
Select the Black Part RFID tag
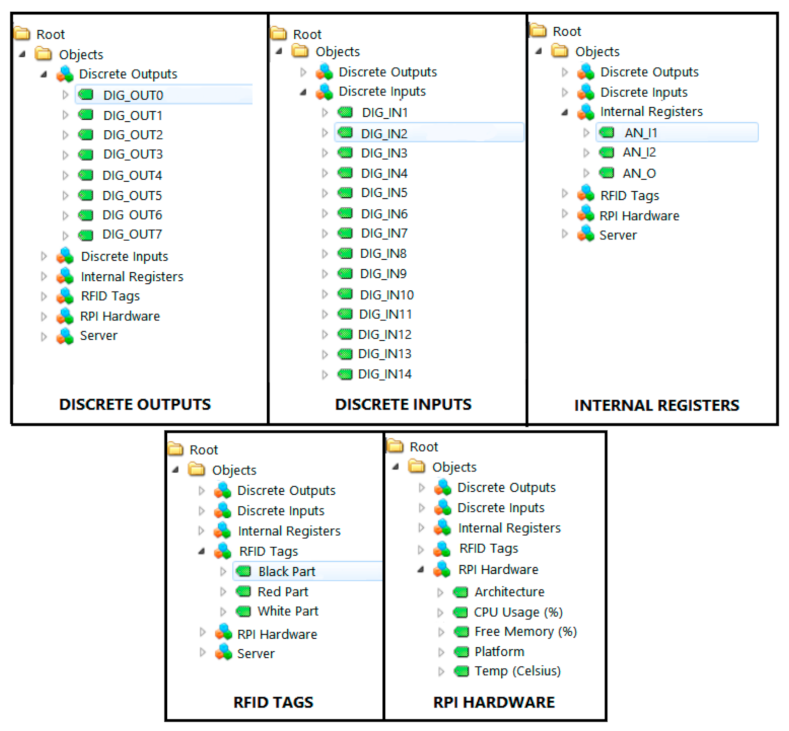tap(288, 572)
